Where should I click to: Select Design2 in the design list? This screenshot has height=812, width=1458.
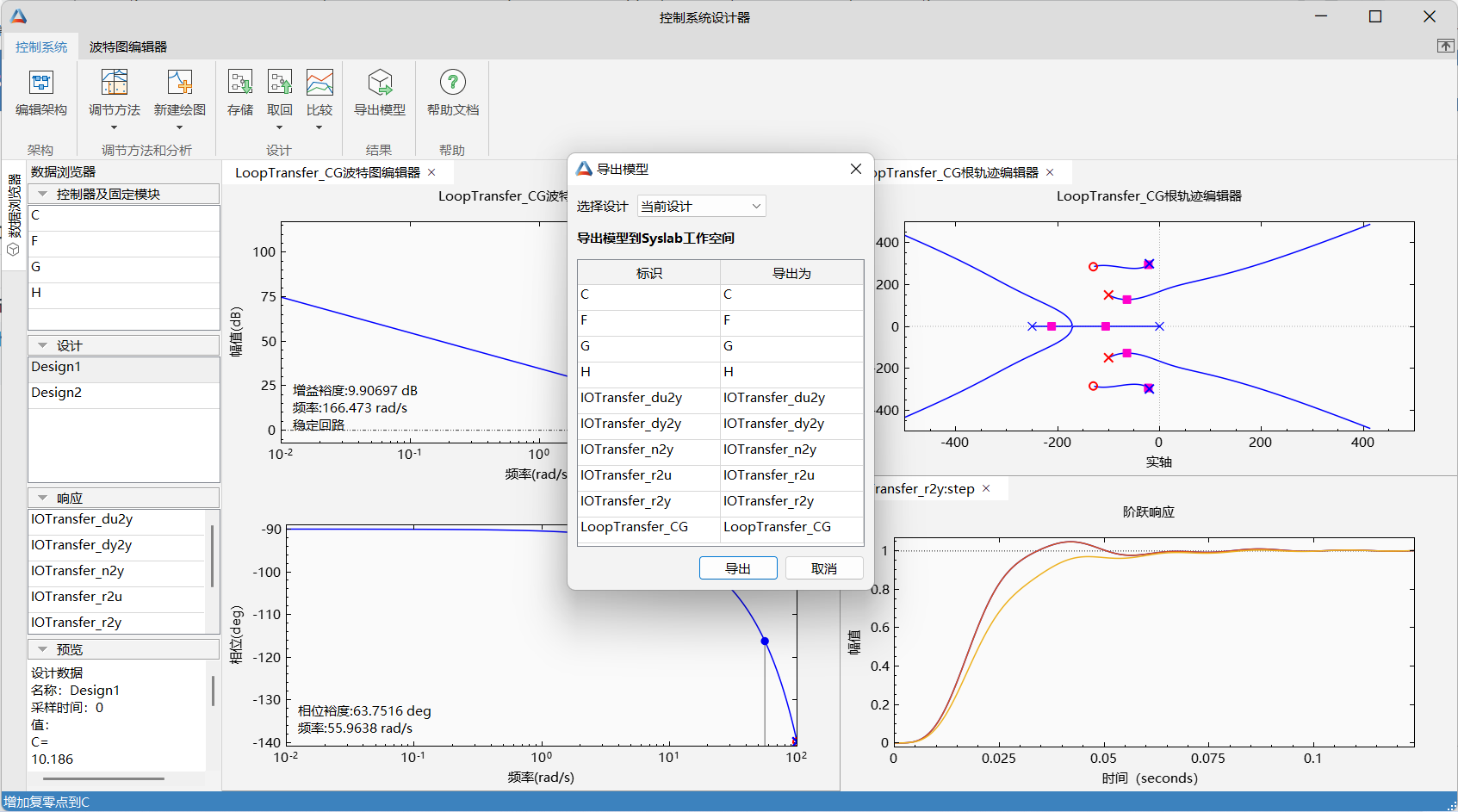124,395
